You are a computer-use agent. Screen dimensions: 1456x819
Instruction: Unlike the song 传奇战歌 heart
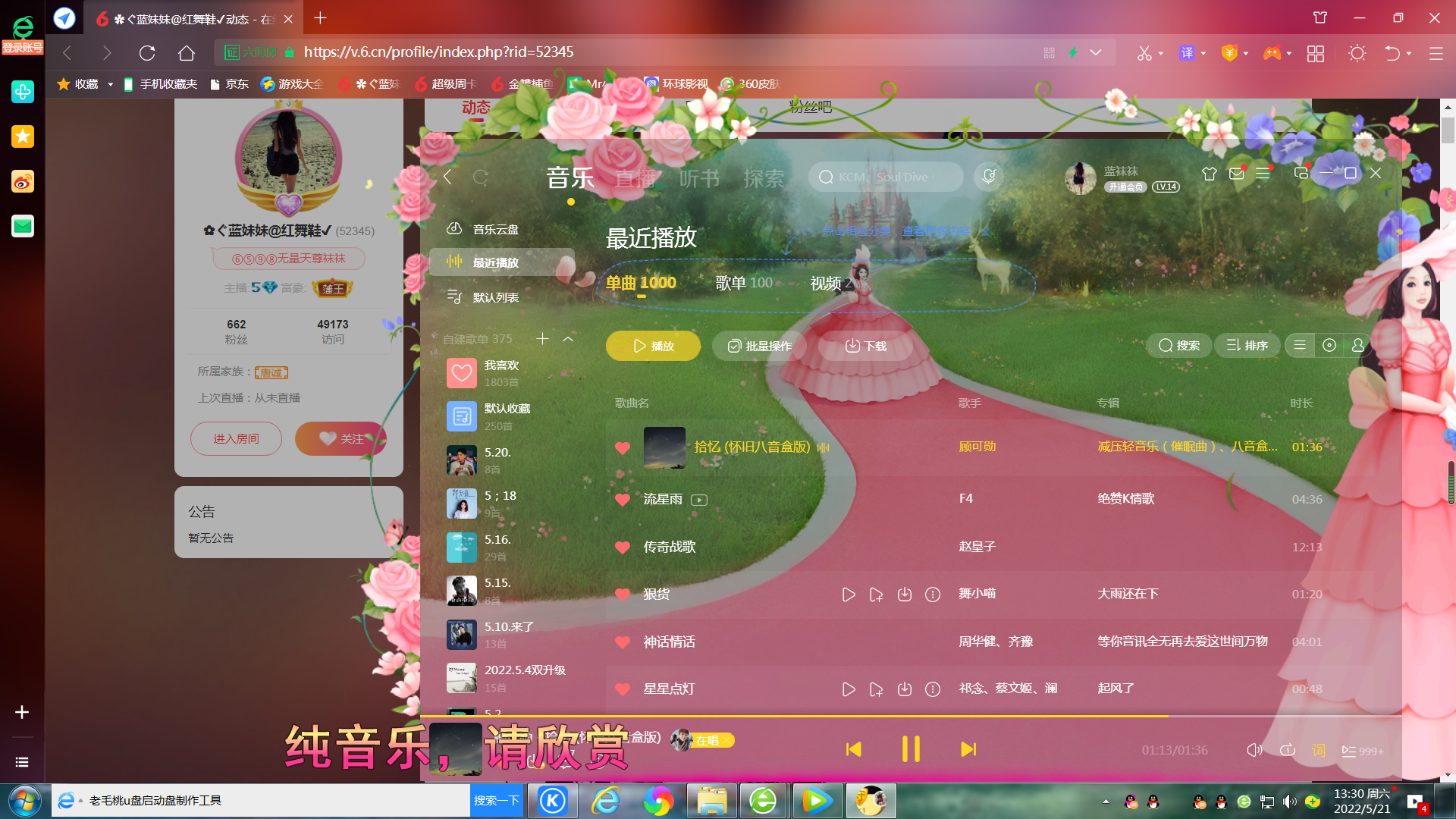[623, 547]
